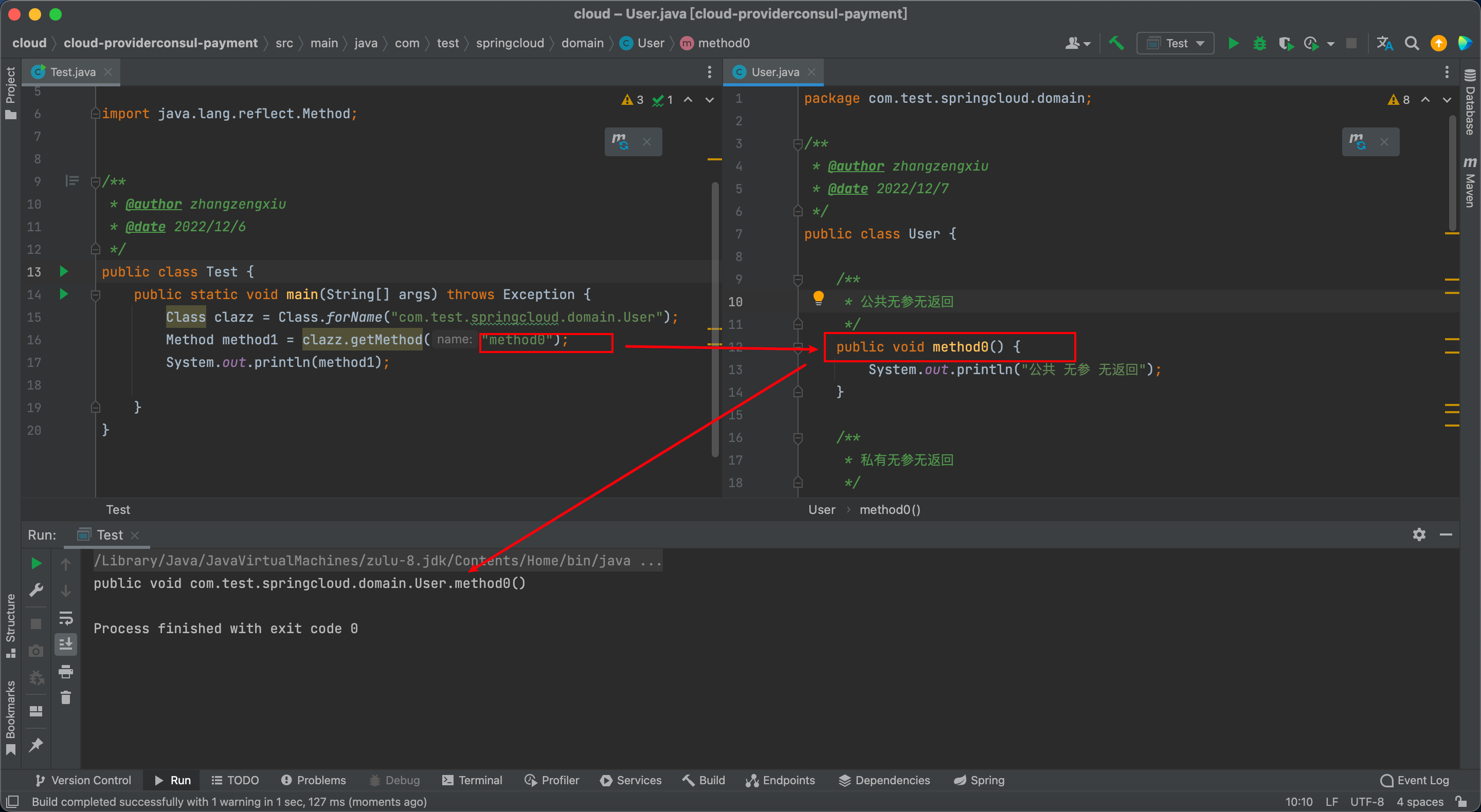Image resolution: width=1481 pixels, height=812 pixels.
Task: Open the Translate icon in the toolbar
Action: pyautogui.click(x=1384, y=43)
